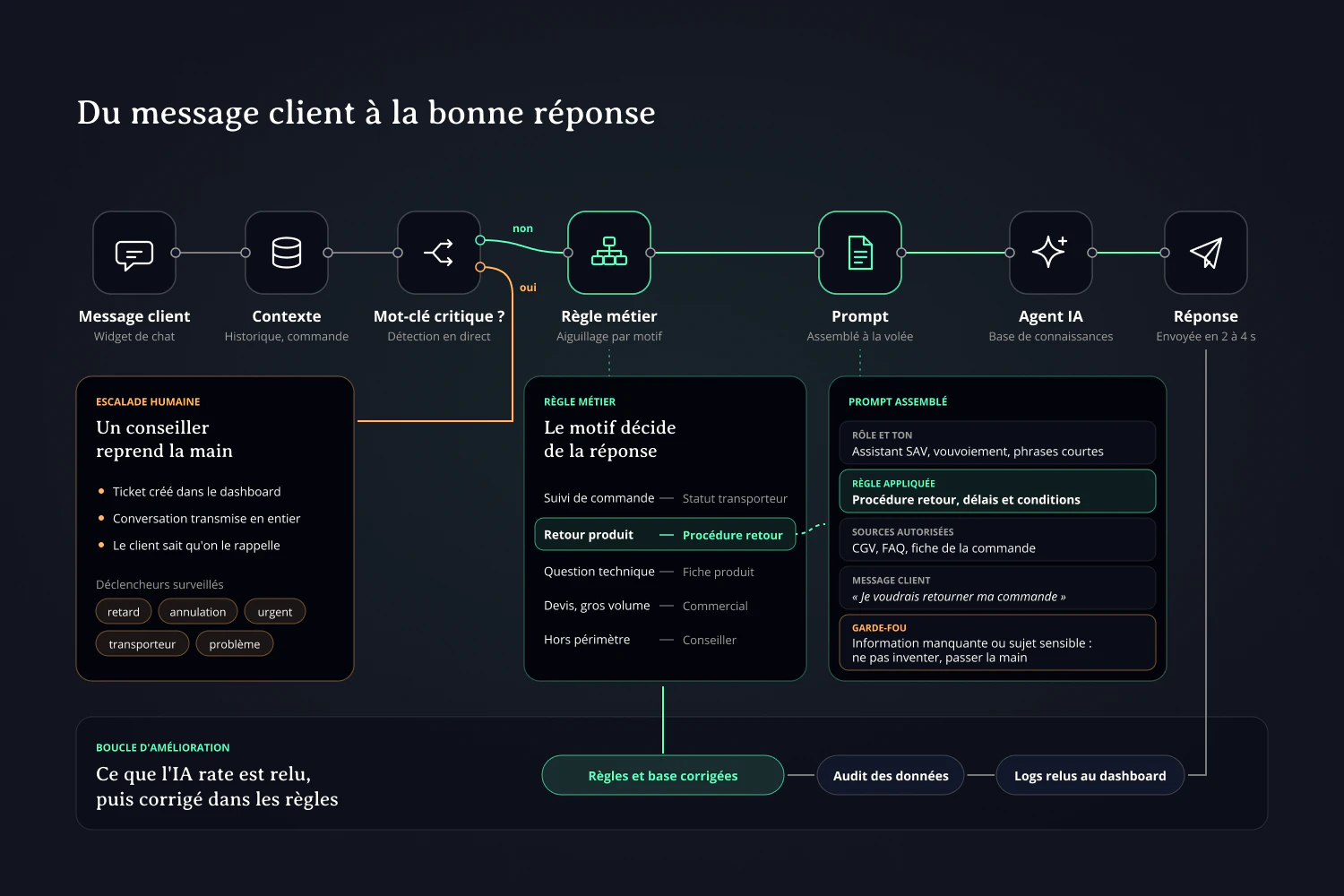This screenshot has height=896, width=1344.
Task: Click the Mot-clé critique branching arrows icon
Action: 439,253
